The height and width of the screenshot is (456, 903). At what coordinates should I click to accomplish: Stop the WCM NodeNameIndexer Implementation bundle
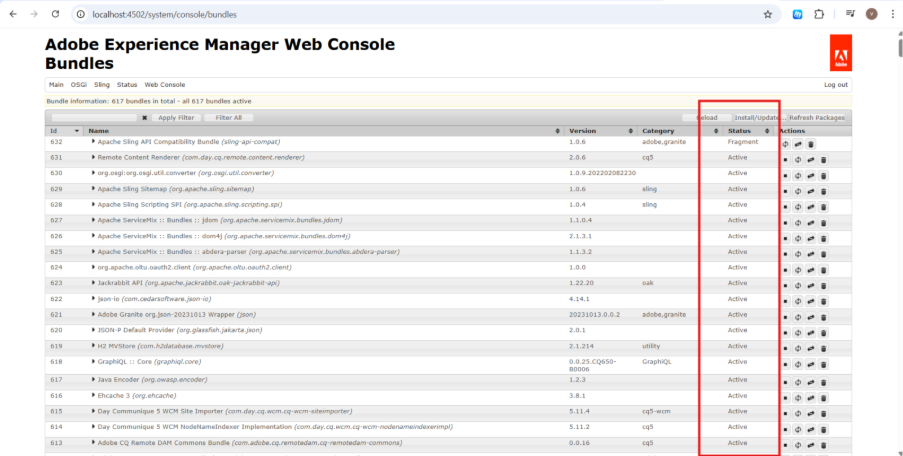[786, 430]
